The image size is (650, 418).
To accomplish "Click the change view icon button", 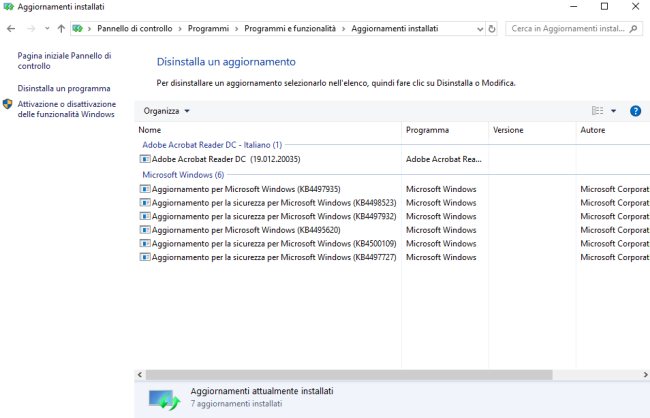I will [597, 111].
